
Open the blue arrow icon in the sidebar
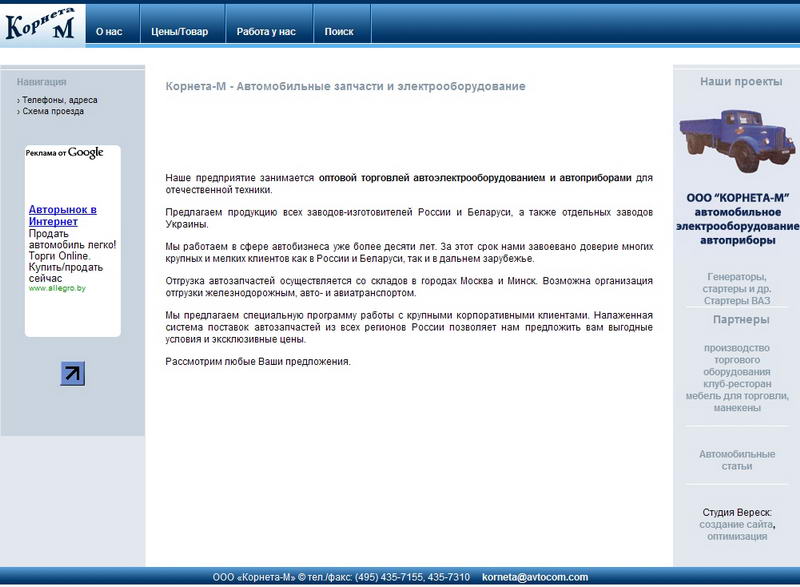click(72, 373)
